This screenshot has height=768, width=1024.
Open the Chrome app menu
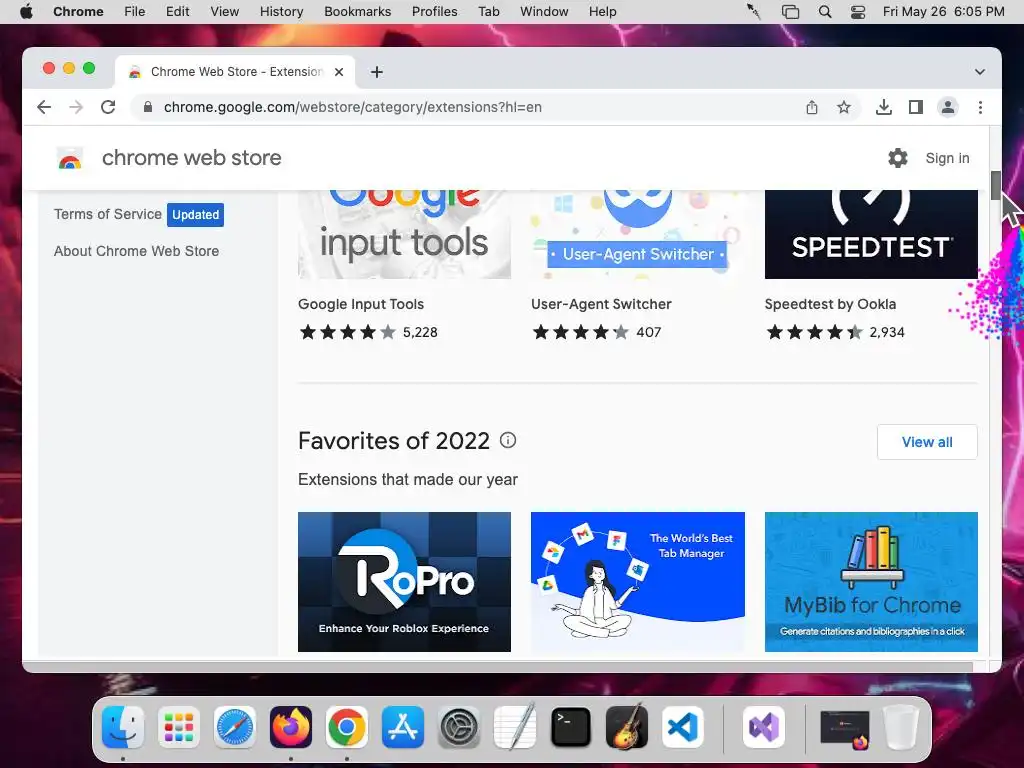(78, 12)
